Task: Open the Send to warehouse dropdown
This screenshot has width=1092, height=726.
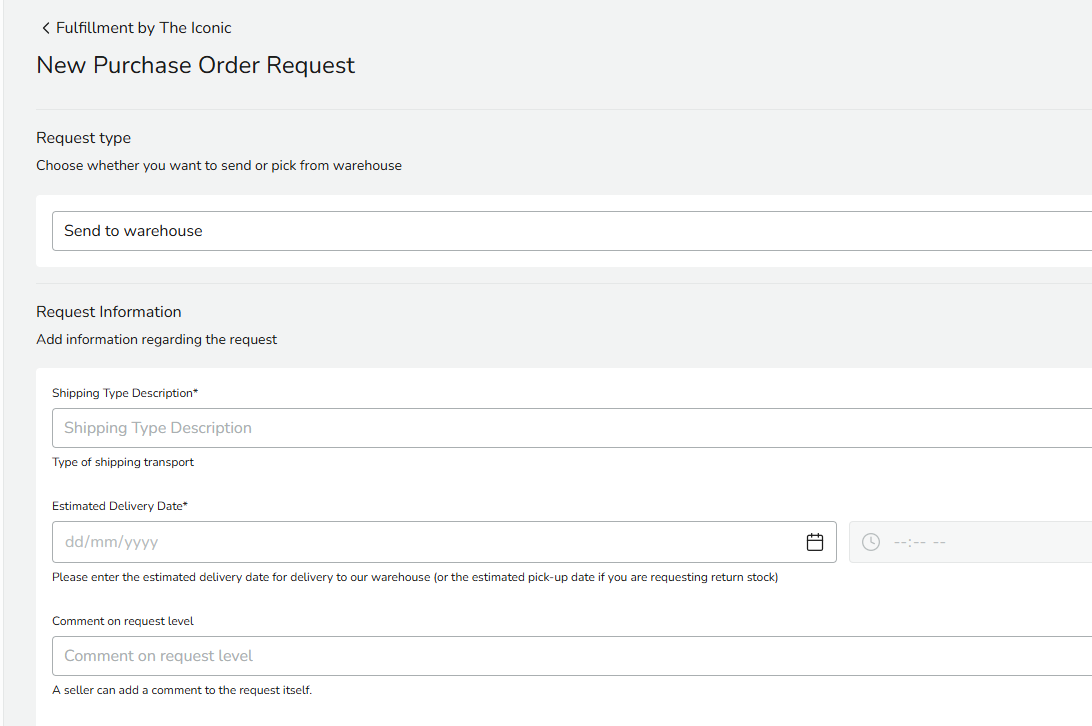Action: click(570, 231)
